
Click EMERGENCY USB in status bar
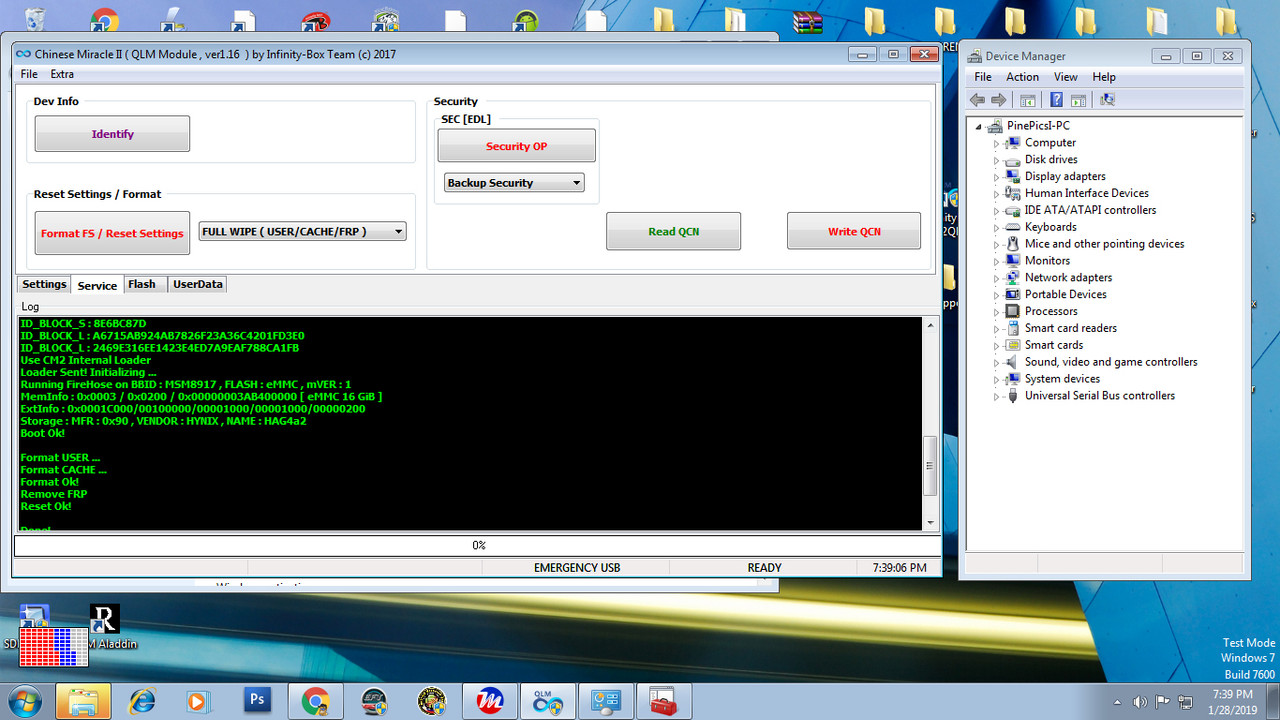pyautogui.click(x=576, y=568)
